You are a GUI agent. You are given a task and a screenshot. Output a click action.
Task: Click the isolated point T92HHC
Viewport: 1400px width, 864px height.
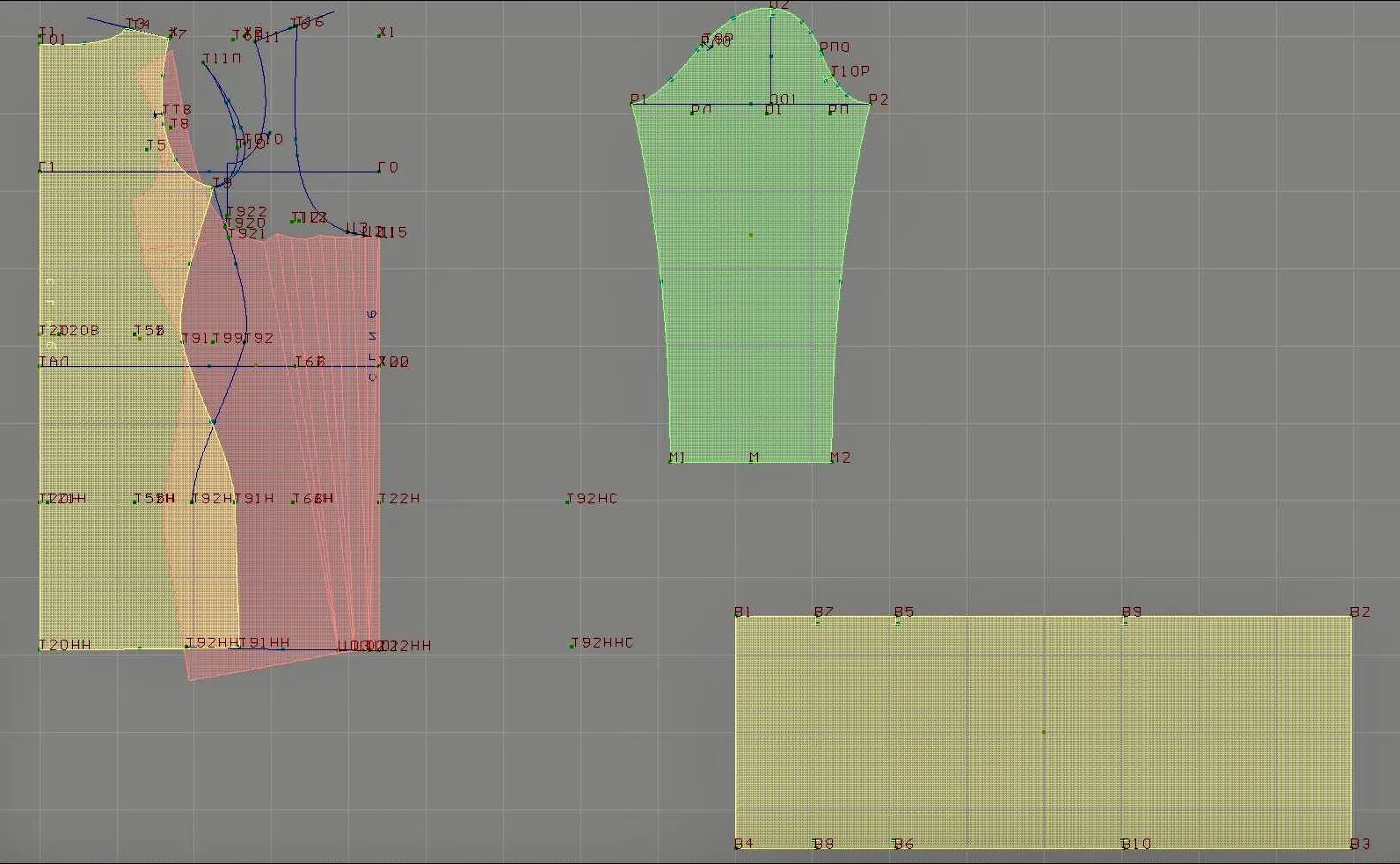602,643
